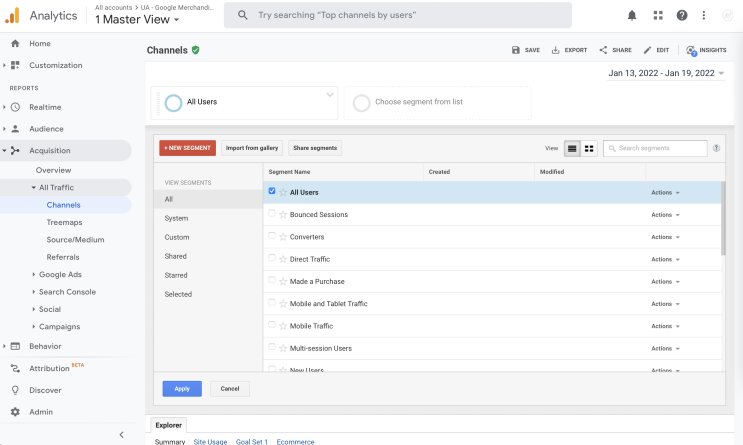Viewport: 743px width, 445px height.
Task: Click the Realtime clock icon
Action: point(15,107)
